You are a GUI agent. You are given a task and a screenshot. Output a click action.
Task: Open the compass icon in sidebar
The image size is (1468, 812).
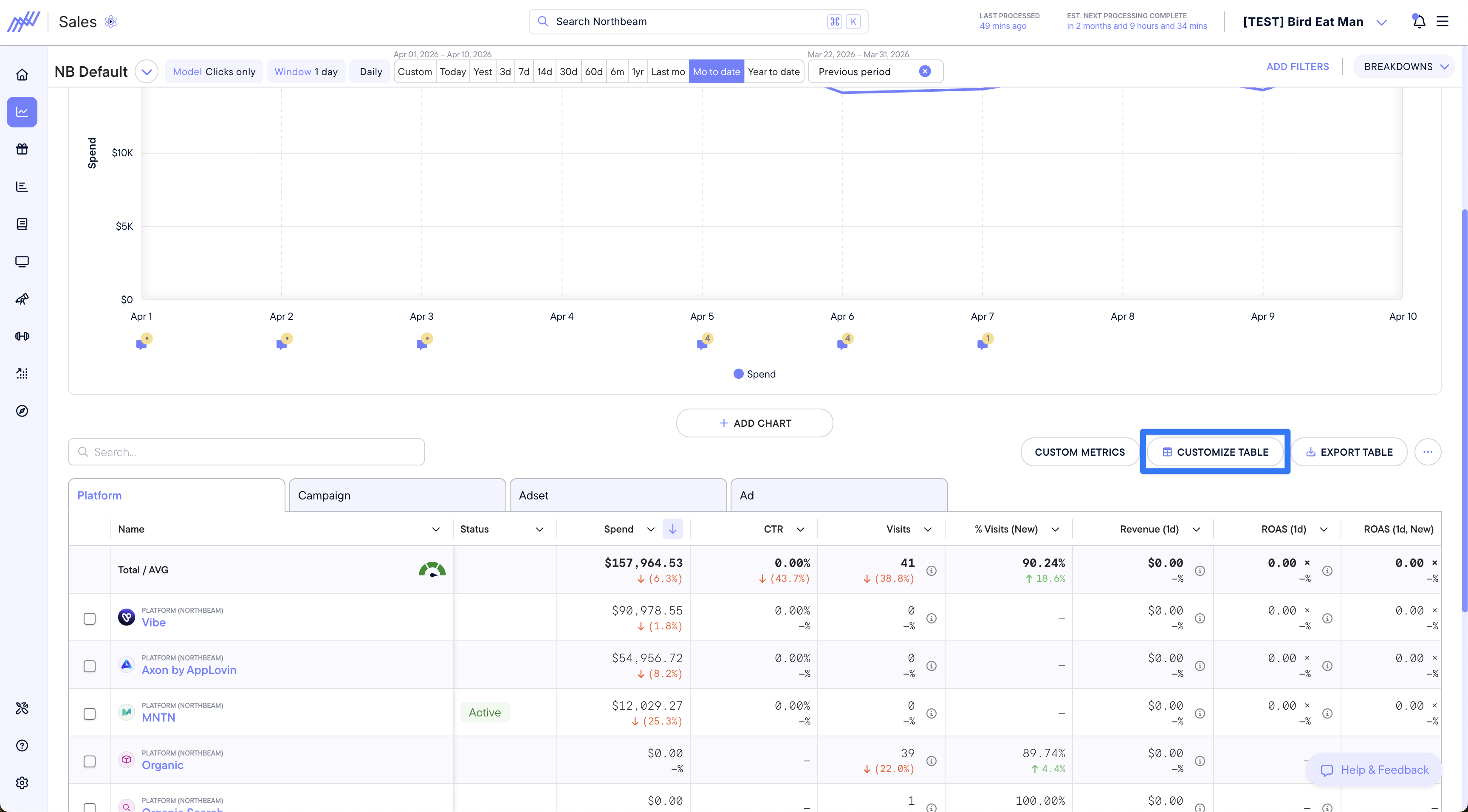[22, 411]
